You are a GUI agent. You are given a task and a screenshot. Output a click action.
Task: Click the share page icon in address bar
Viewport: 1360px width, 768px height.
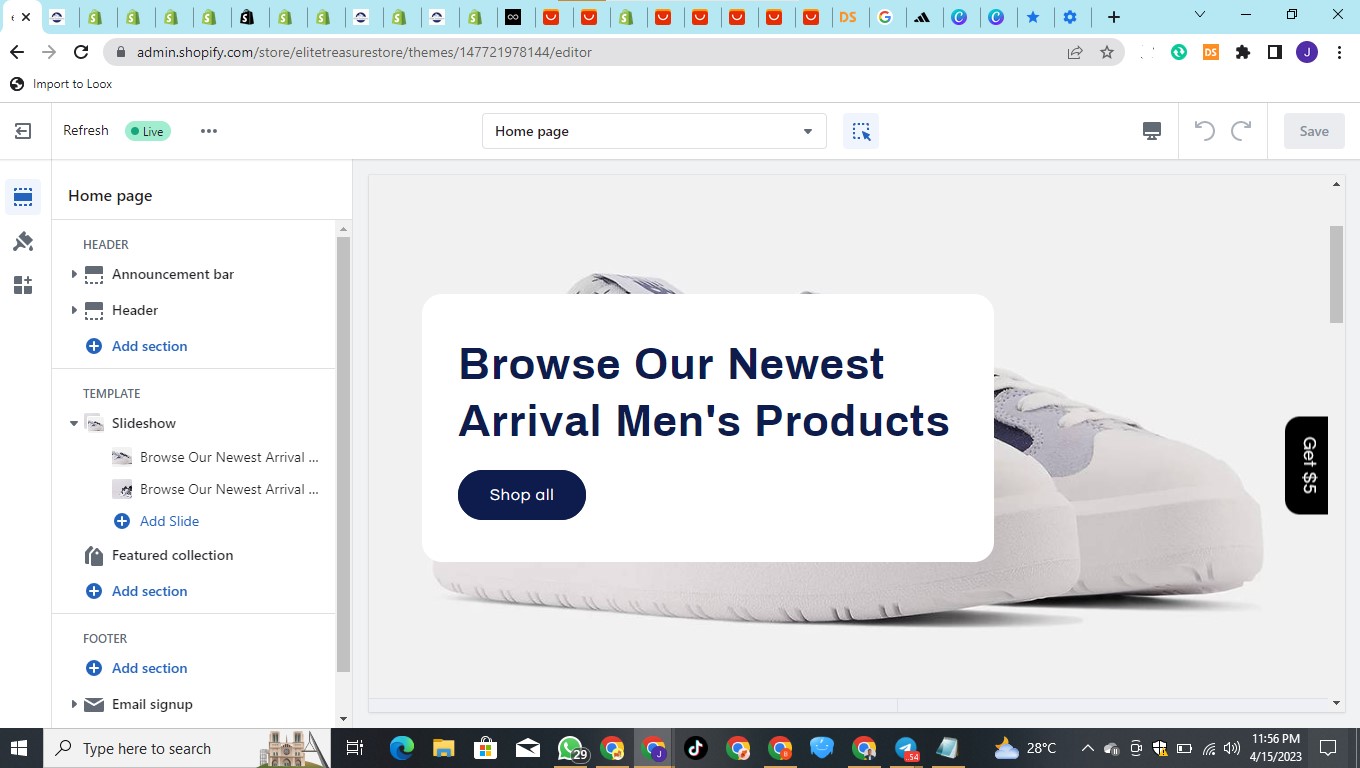[x=1075, y=52]
